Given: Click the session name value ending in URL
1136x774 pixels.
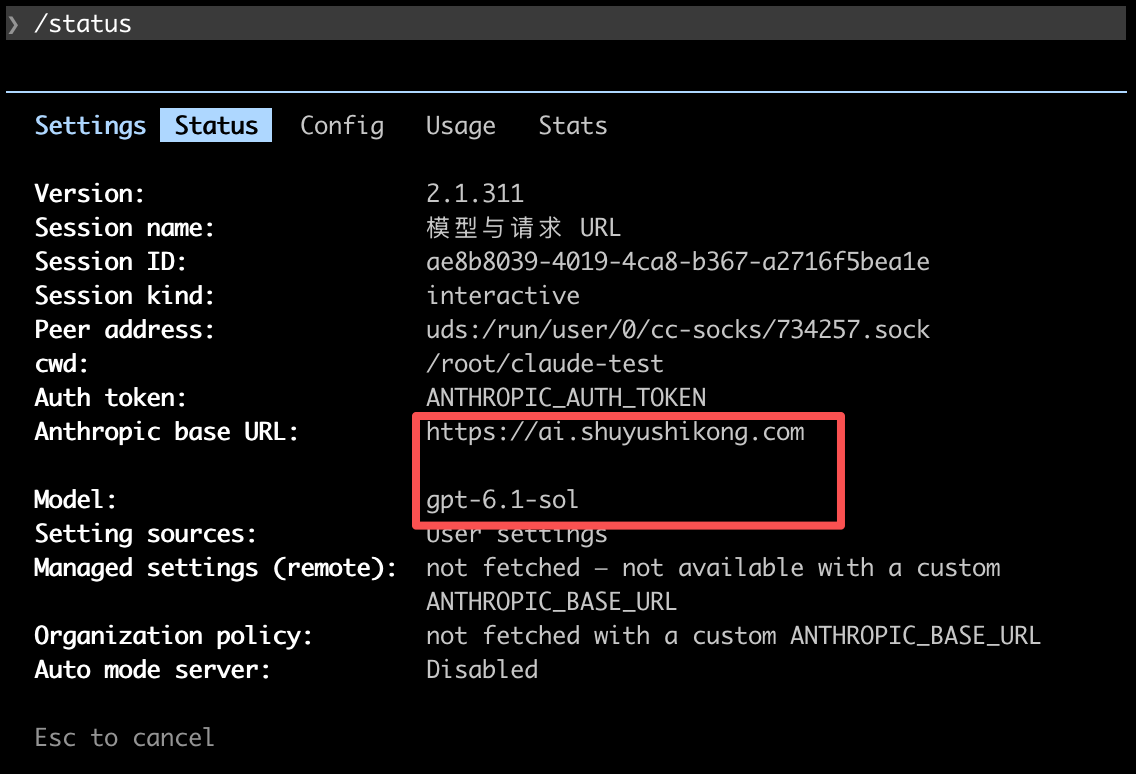Looking at the screenshot, I should (523, 228).
